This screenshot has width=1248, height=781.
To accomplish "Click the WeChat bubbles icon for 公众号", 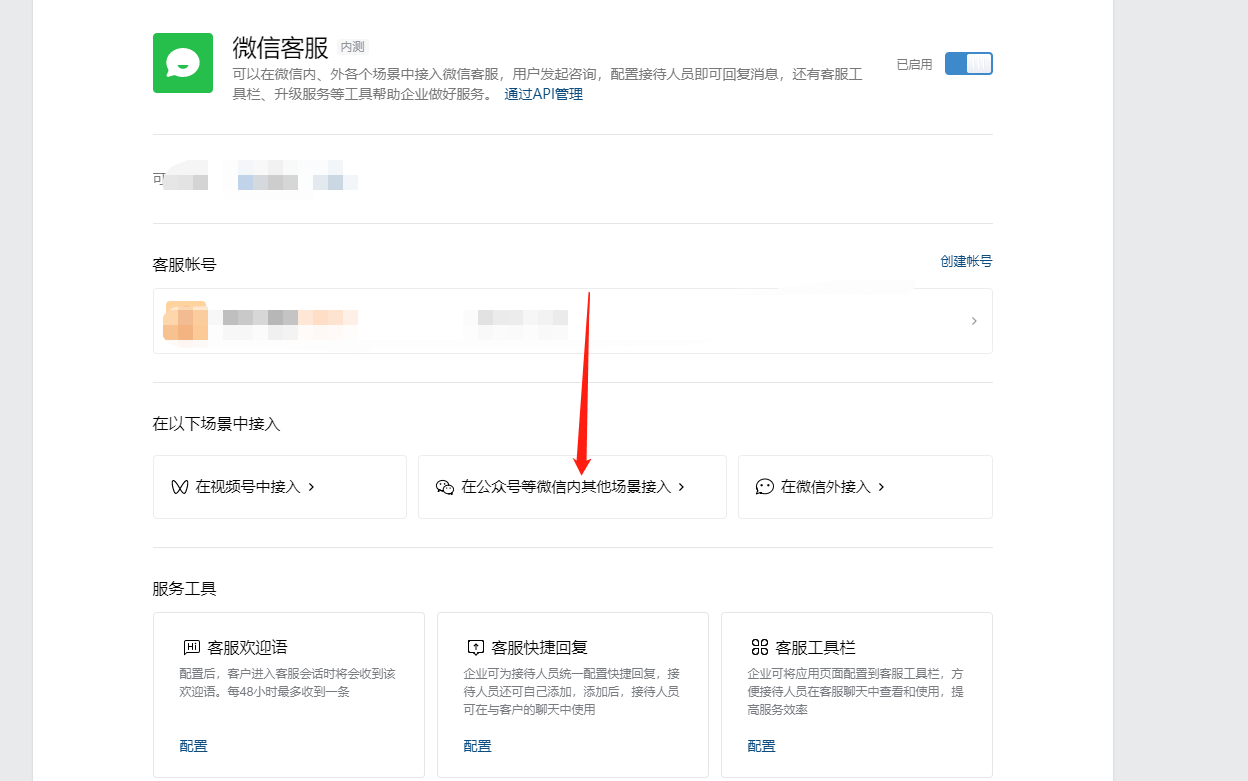I will (x=445, y=487).
